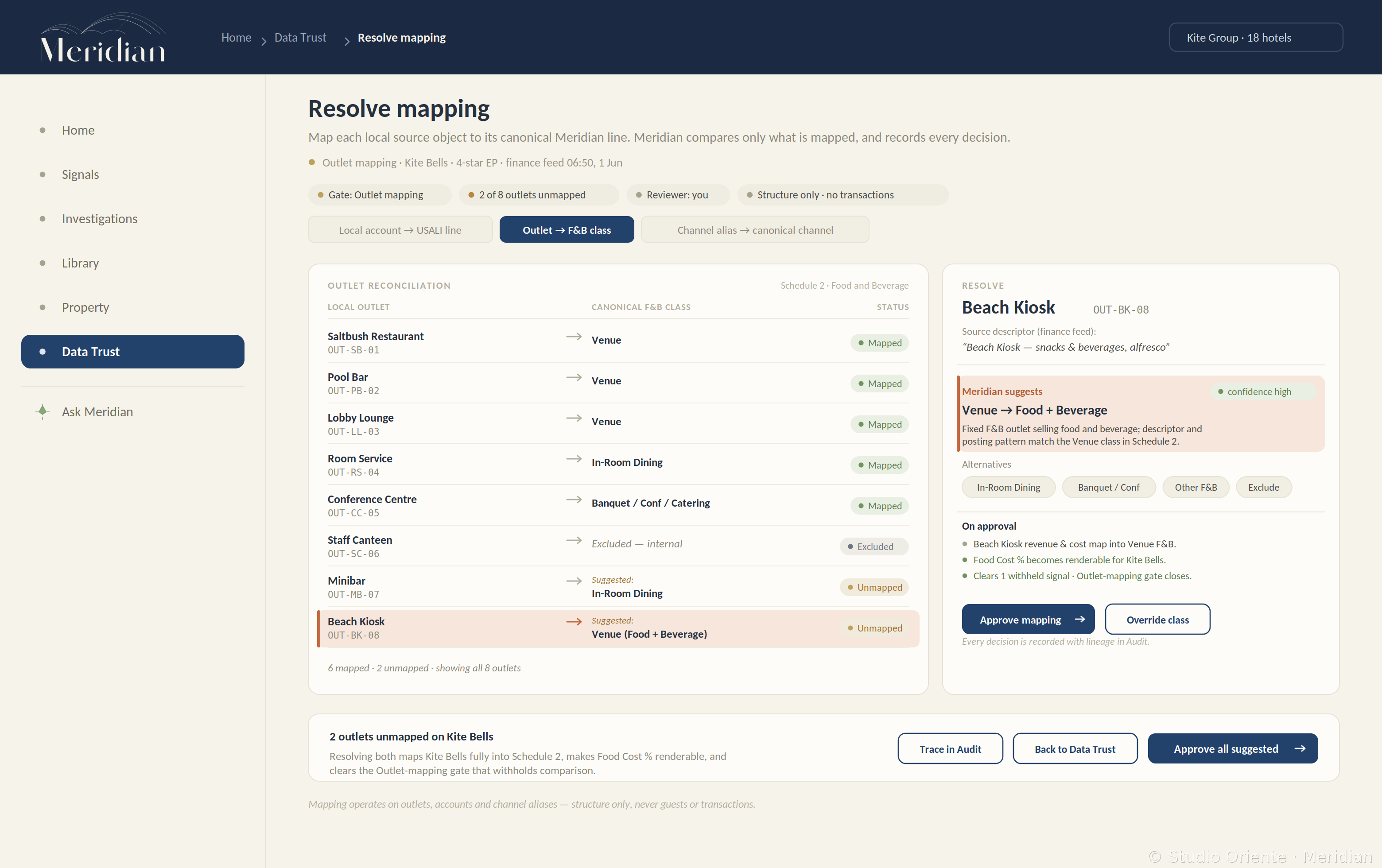This screenshot has height=868, width=1382.
Task: Select the Conference Centre outlet row
Action: coord(617,505)
